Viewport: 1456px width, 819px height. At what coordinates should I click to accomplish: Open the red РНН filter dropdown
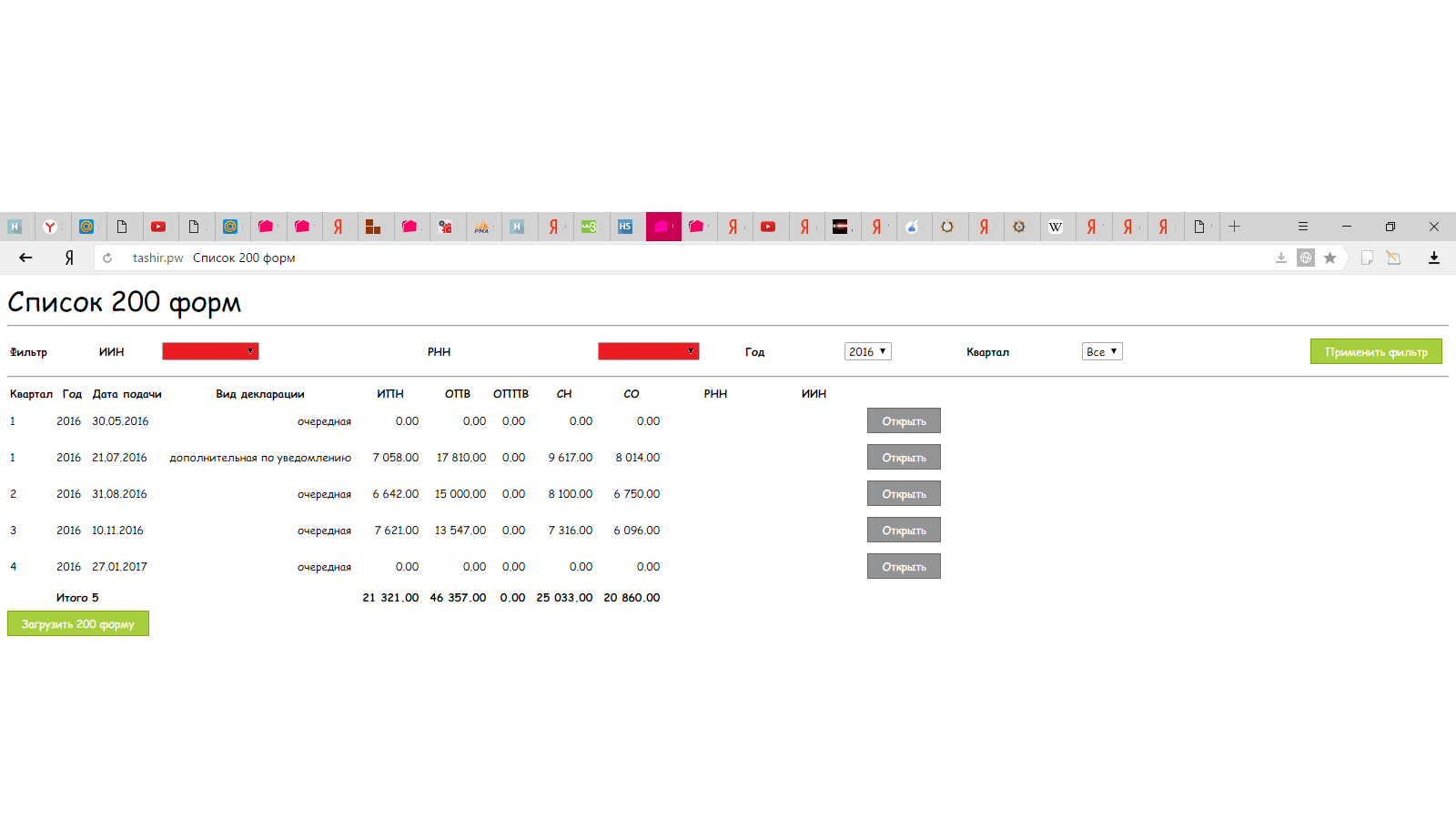[x=648, y=351]
